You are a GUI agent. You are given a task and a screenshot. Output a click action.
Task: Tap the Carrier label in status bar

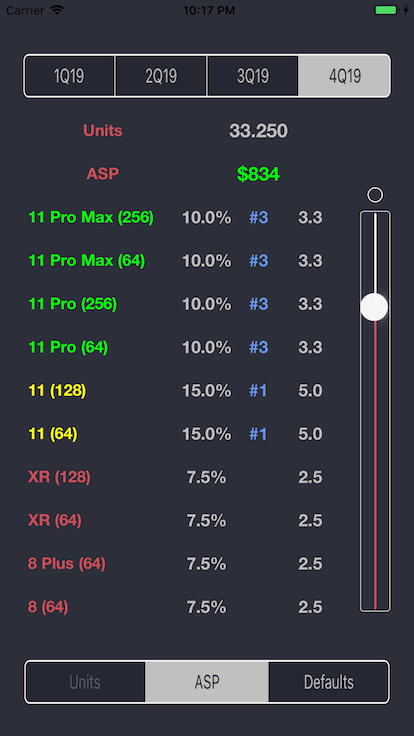[26, 10]
